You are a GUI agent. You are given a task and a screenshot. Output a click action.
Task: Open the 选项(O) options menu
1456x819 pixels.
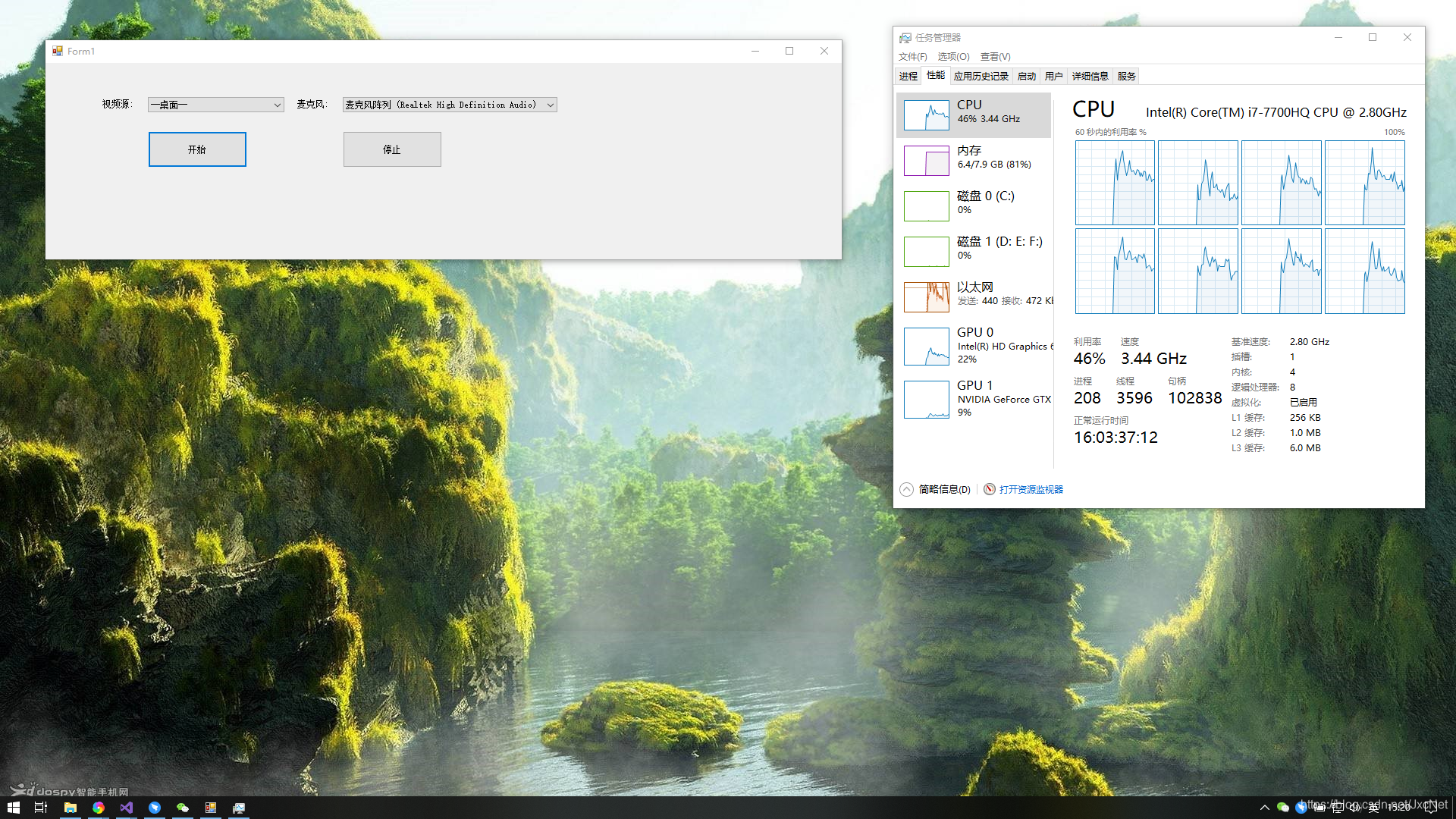(x=952, y=57)
